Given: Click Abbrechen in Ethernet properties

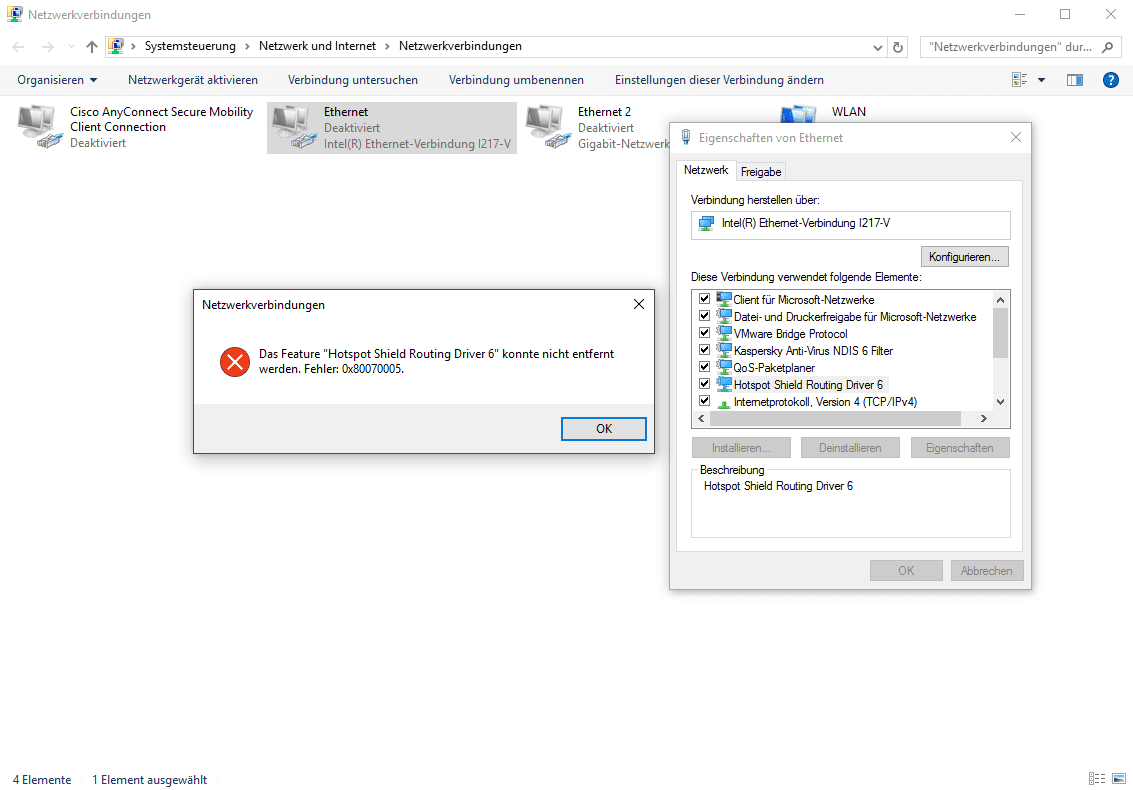Looking at the screenshot, I should pyautogui.click(x=986, y=570).
